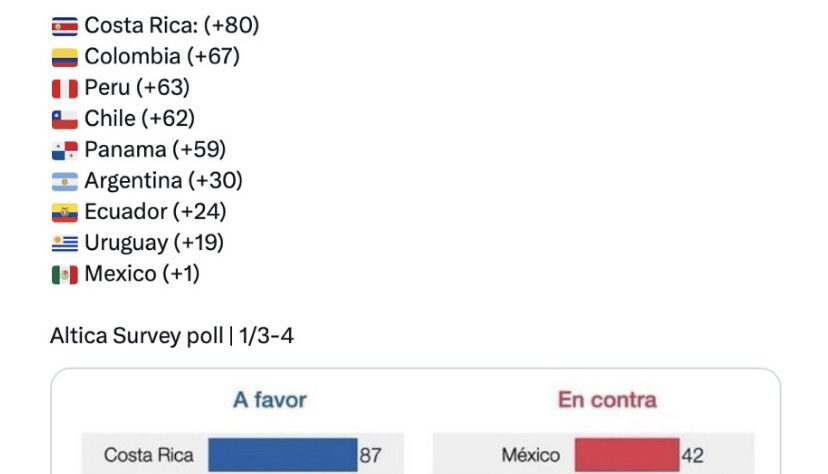Click the Panama (+59) text
Image resolution: width=828 pixels, height=474 pixels.
(x=155, y=150)
